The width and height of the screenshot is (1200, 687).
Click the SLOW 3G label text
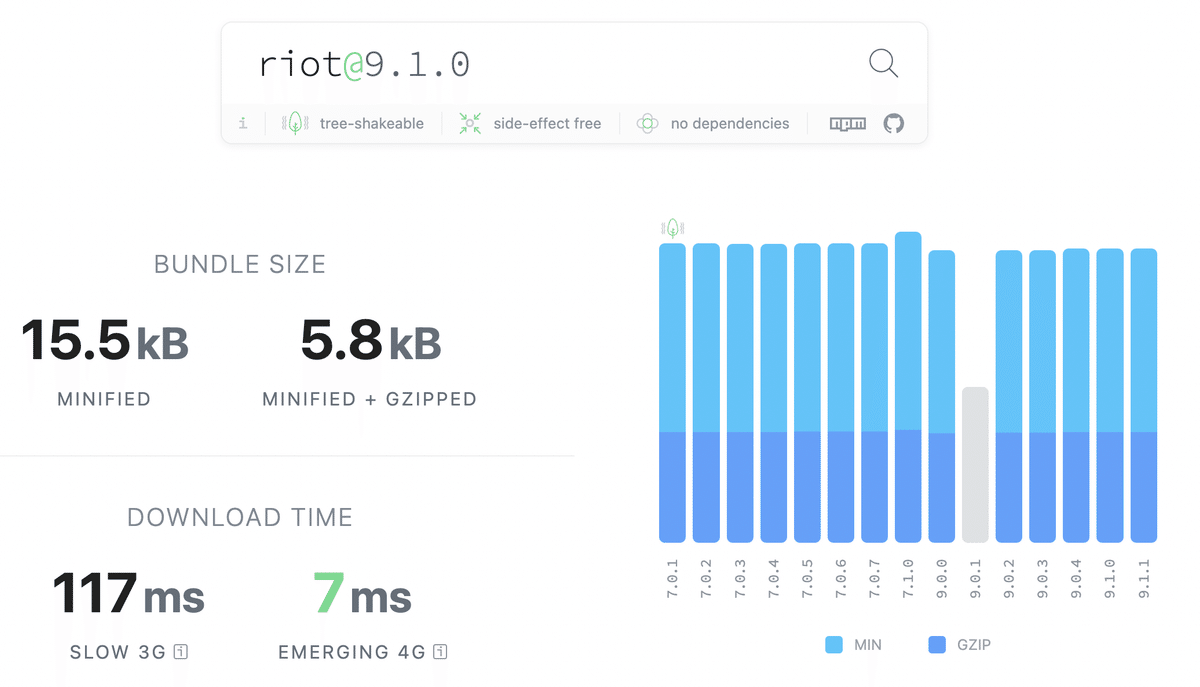[x=118, y=652]
